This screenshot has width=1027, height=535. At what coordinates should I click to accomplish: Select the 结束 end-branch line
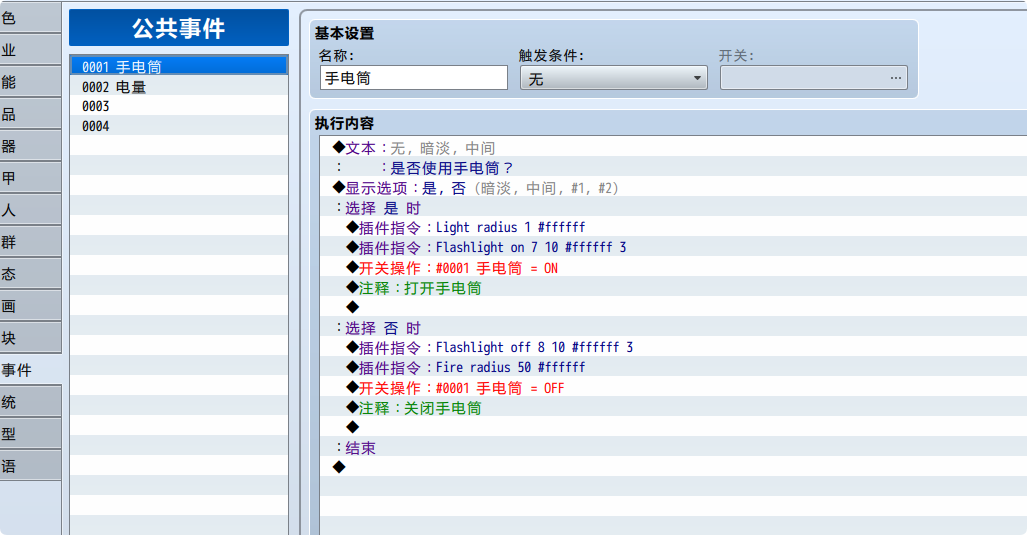pos(673,448)
